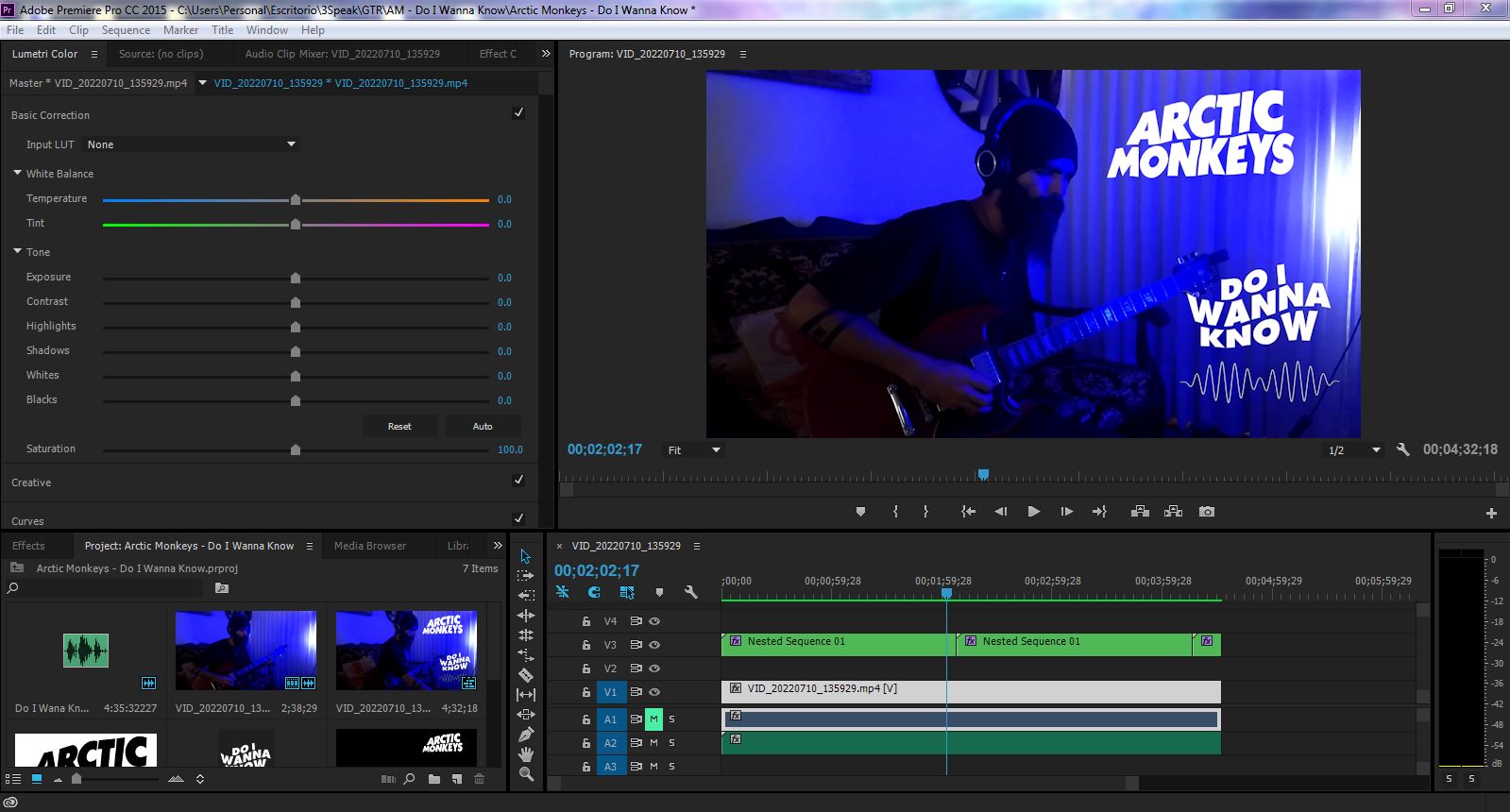Viewport: 1510px width, 812px height.
Task: Select the Razor tool
Action: pyautogui.click(x=526, y=675)
